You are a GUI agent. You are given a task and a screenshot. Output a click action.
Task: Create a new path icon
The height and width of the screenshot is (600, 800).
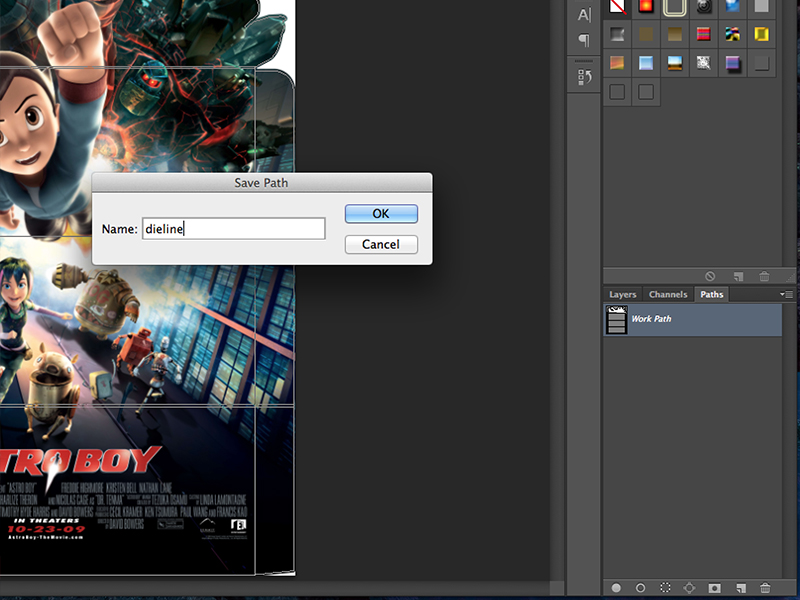tap(741, 588)
